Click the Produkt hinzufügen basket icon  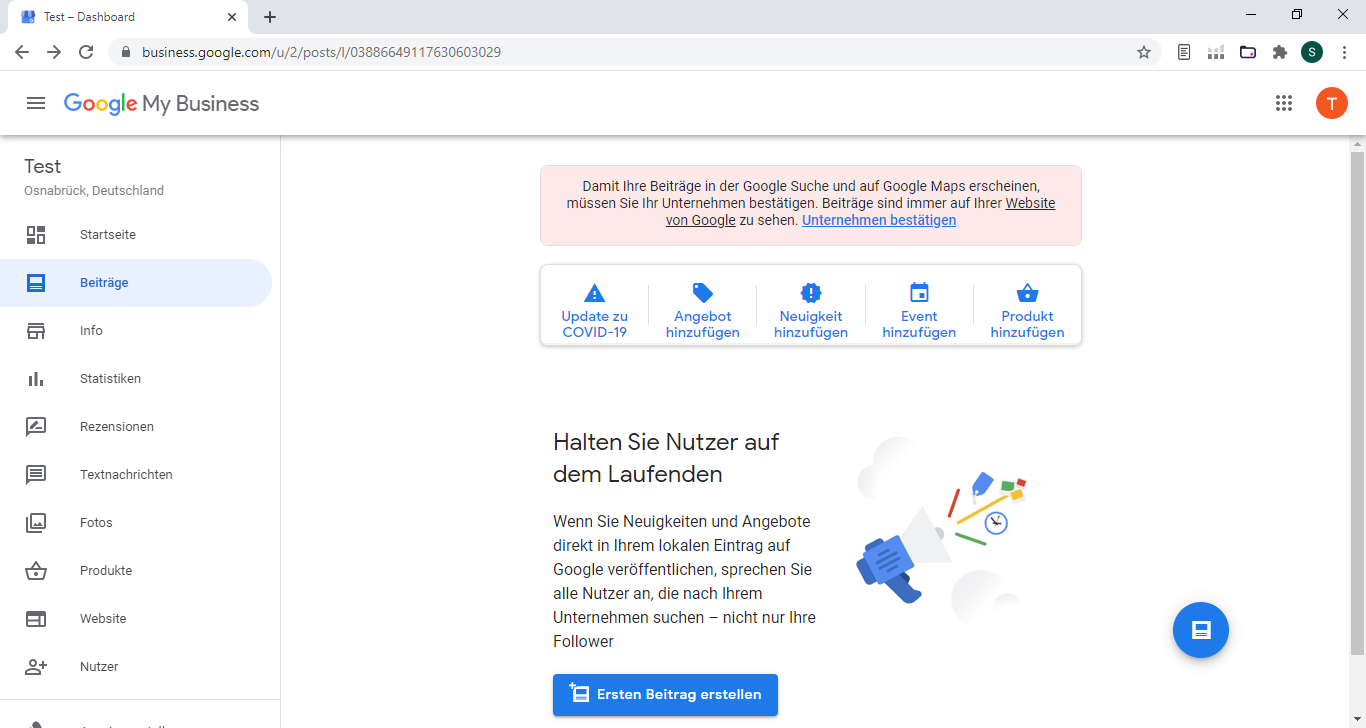tap(1027, 293)
